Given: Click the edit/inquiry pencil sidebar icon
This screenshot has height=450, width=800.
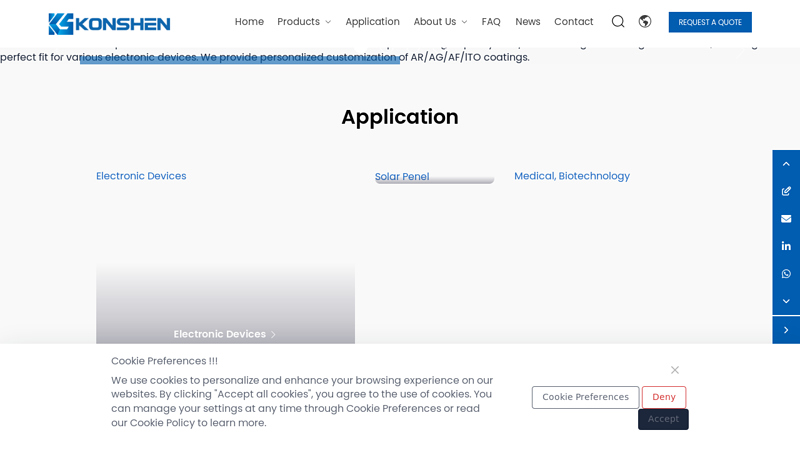Looking at the screenshot, I should (786, 191).
